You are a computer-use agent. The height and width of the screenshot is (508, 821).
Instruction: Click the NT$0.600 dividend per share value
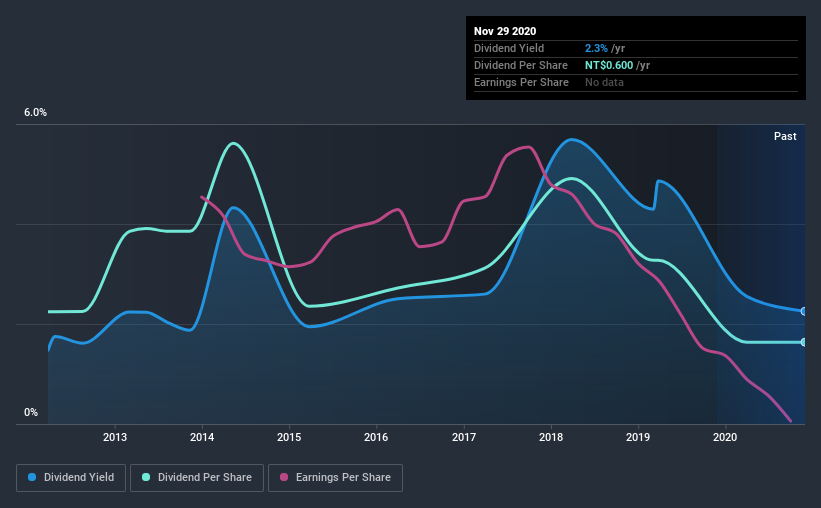(x=609, y=65)
